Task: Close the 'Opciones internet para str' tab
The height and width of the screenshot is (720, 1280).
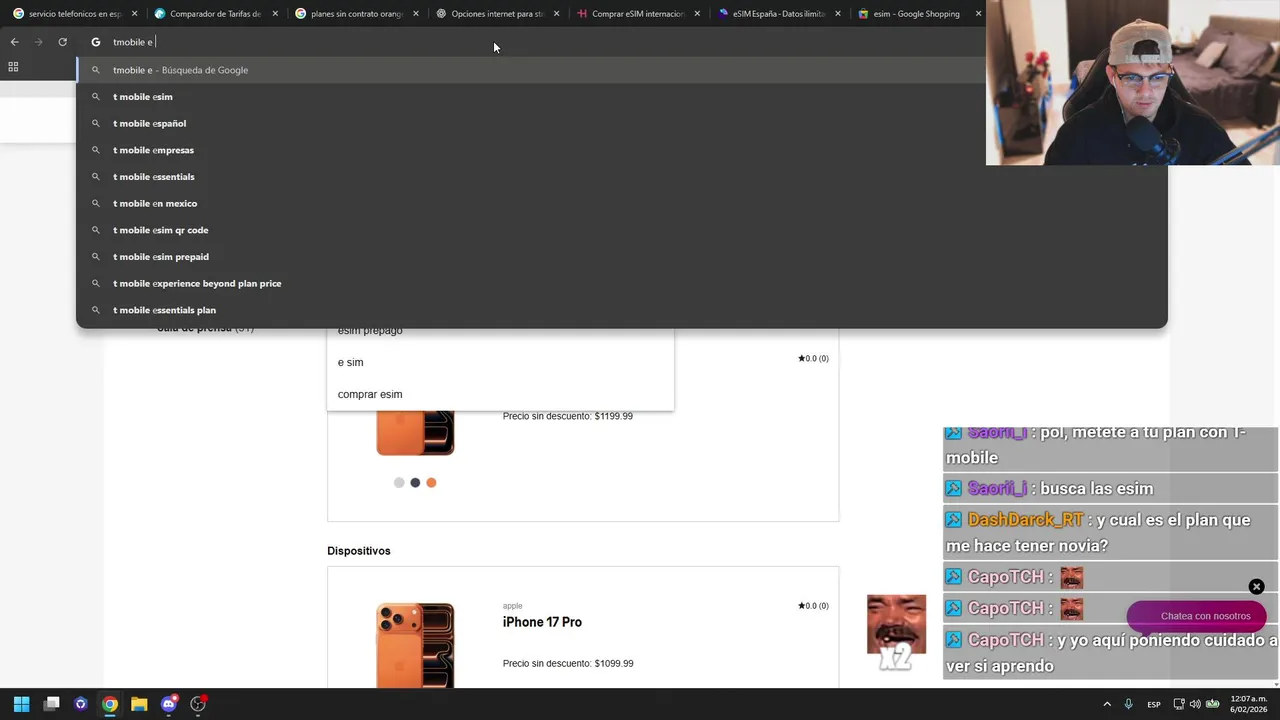Action: click(x=556, y=14)
